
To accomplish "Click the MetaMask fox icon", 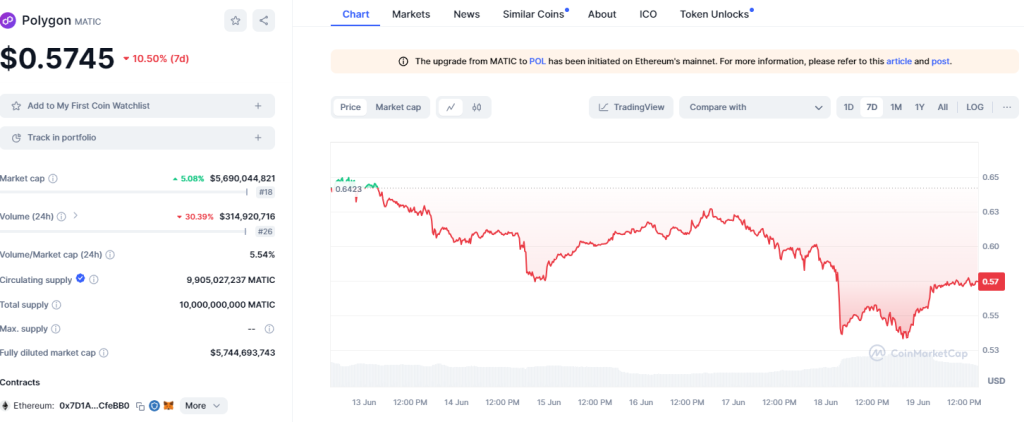I will pos(168,406).
